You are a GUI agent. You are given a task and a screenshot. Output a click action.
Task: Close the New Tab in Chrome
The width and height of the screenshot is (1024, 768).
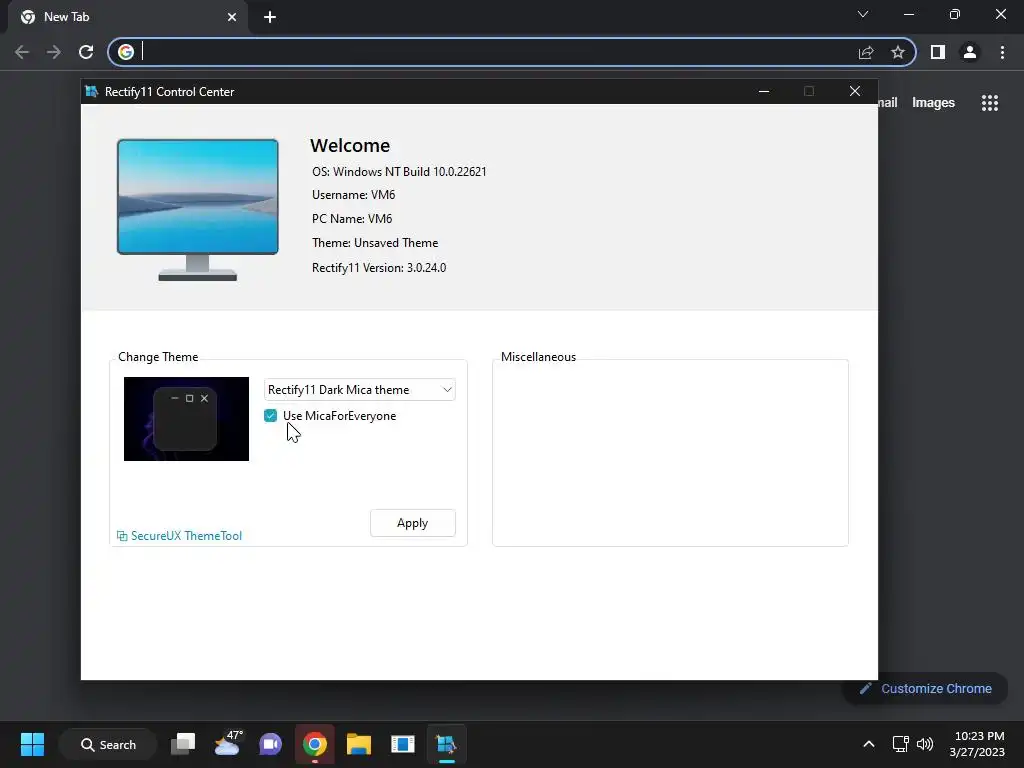pos(232,17)
